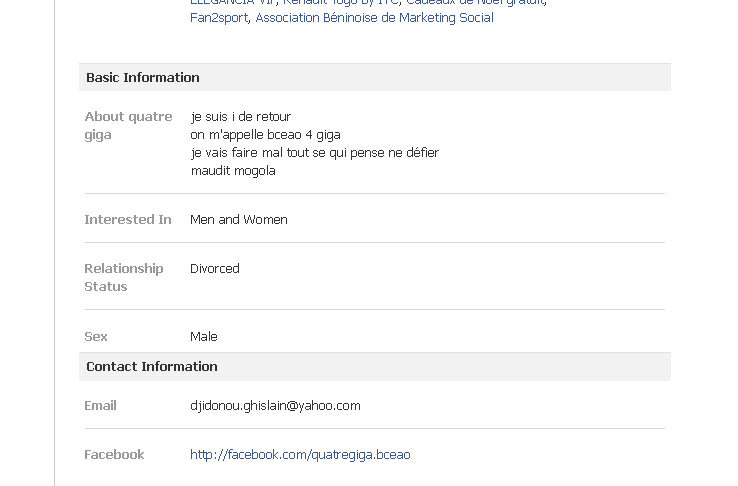Click the djidonou.ghislain@yahoo.com email address
The height and width of the screenshot is (486, 738).
[x=275, y=405]
